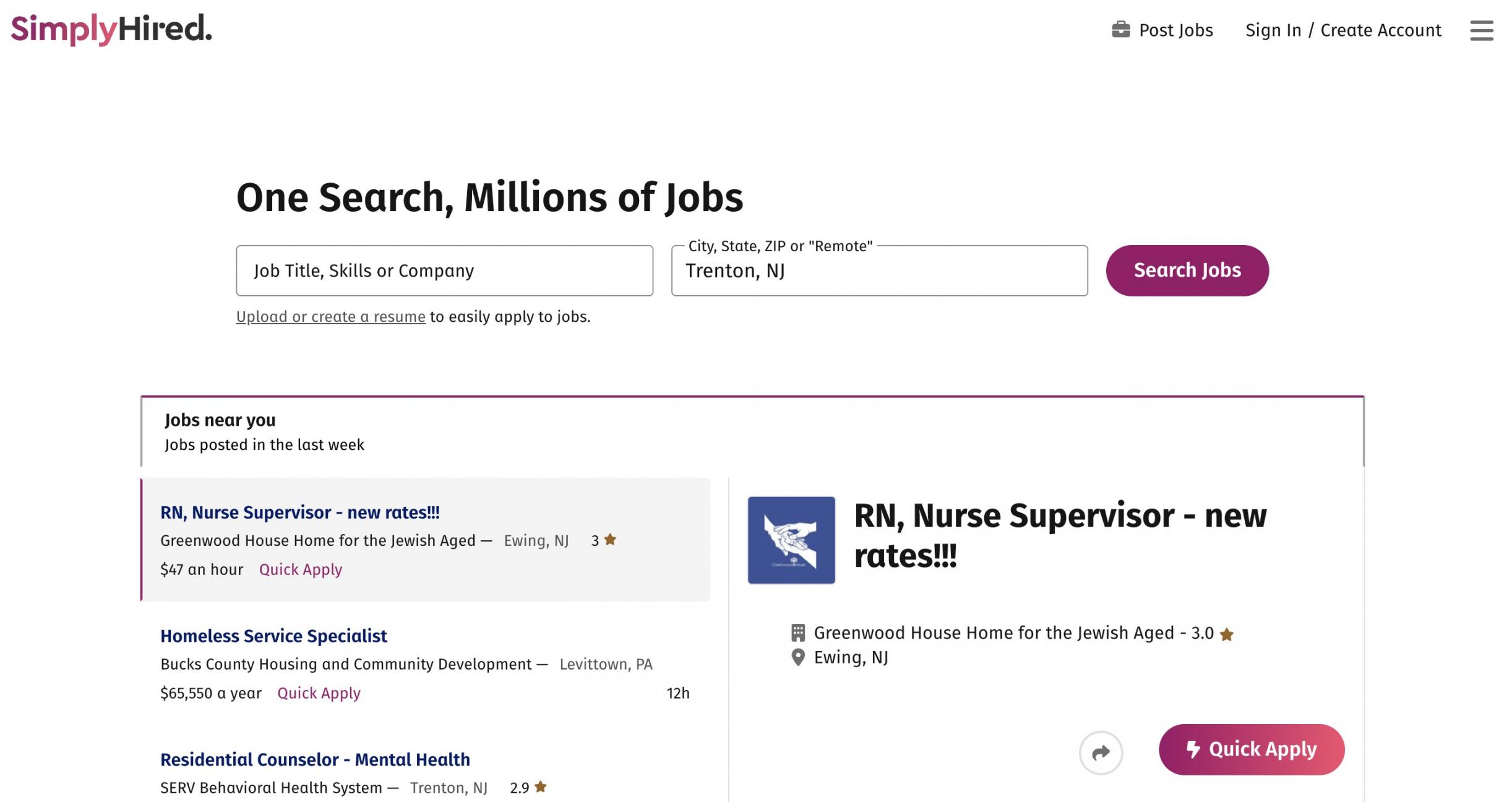
Task: Click the detail pane job title heading
Action: pos(1060,535)
